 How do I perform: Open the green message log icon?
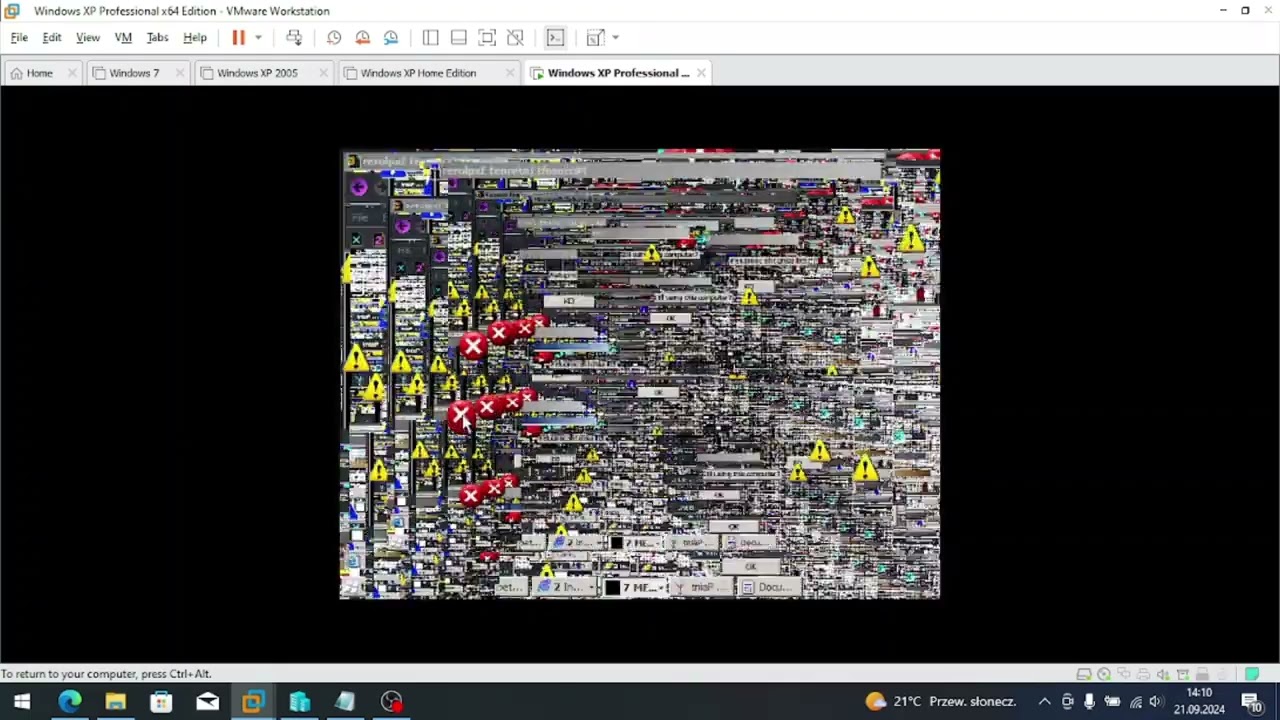tap(1252, 674)
